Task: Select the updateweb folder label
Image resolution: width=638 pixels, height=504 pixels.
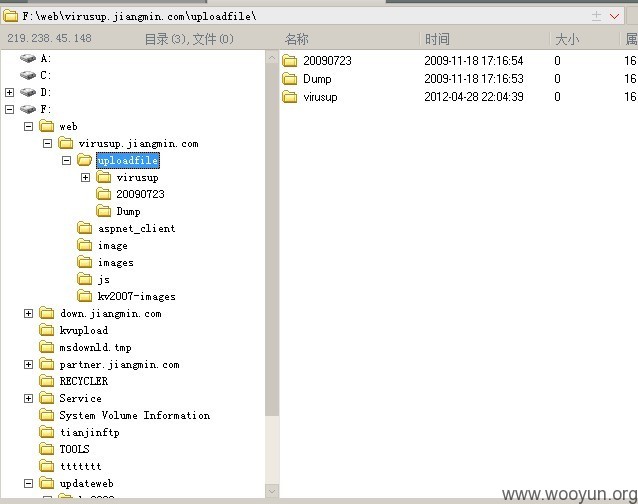Action: (86, 483)
